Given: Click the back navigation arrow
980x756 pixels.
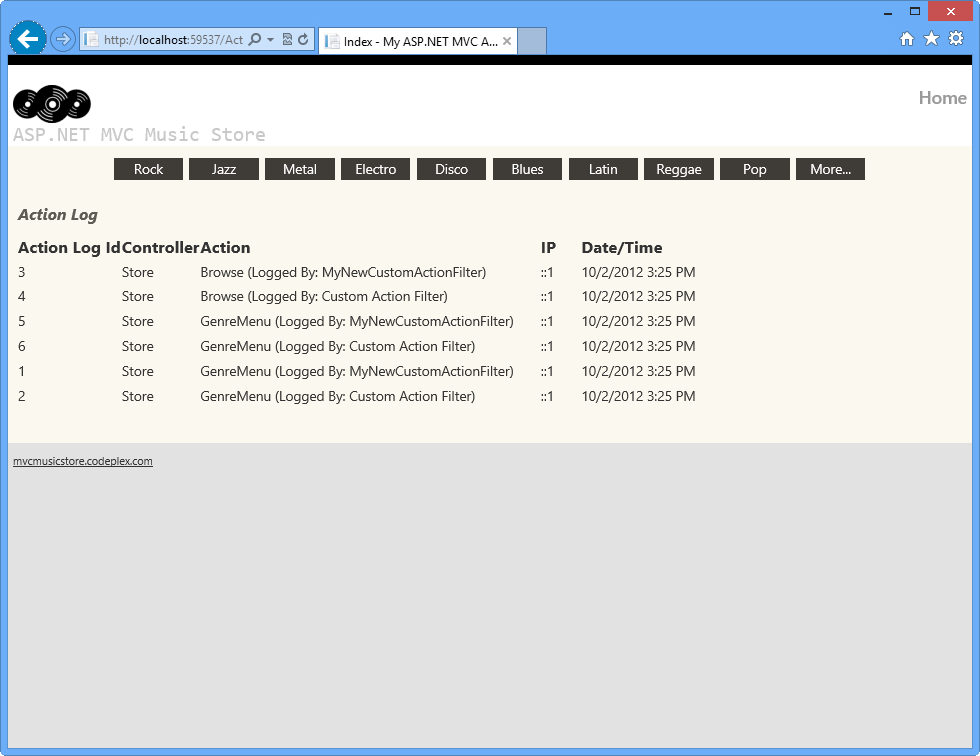Looking at the screenshot, I should point(27,38).
